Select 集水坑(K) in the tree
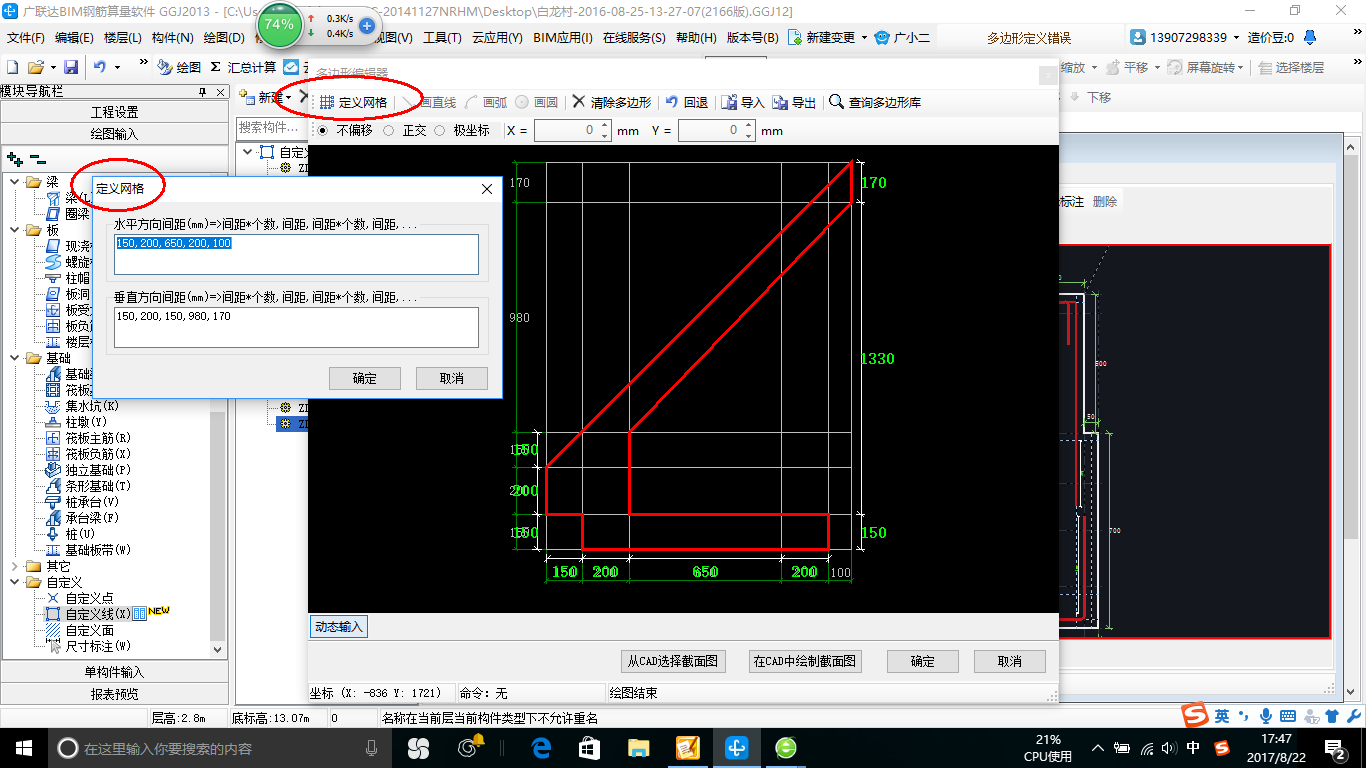 82,406
